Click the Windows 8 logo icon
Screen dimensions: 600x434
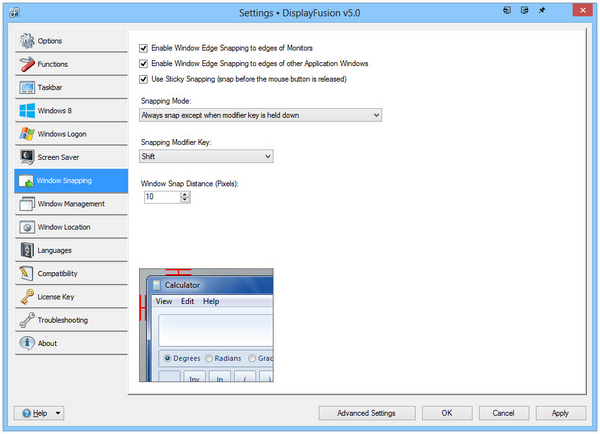tap(27, 111)
